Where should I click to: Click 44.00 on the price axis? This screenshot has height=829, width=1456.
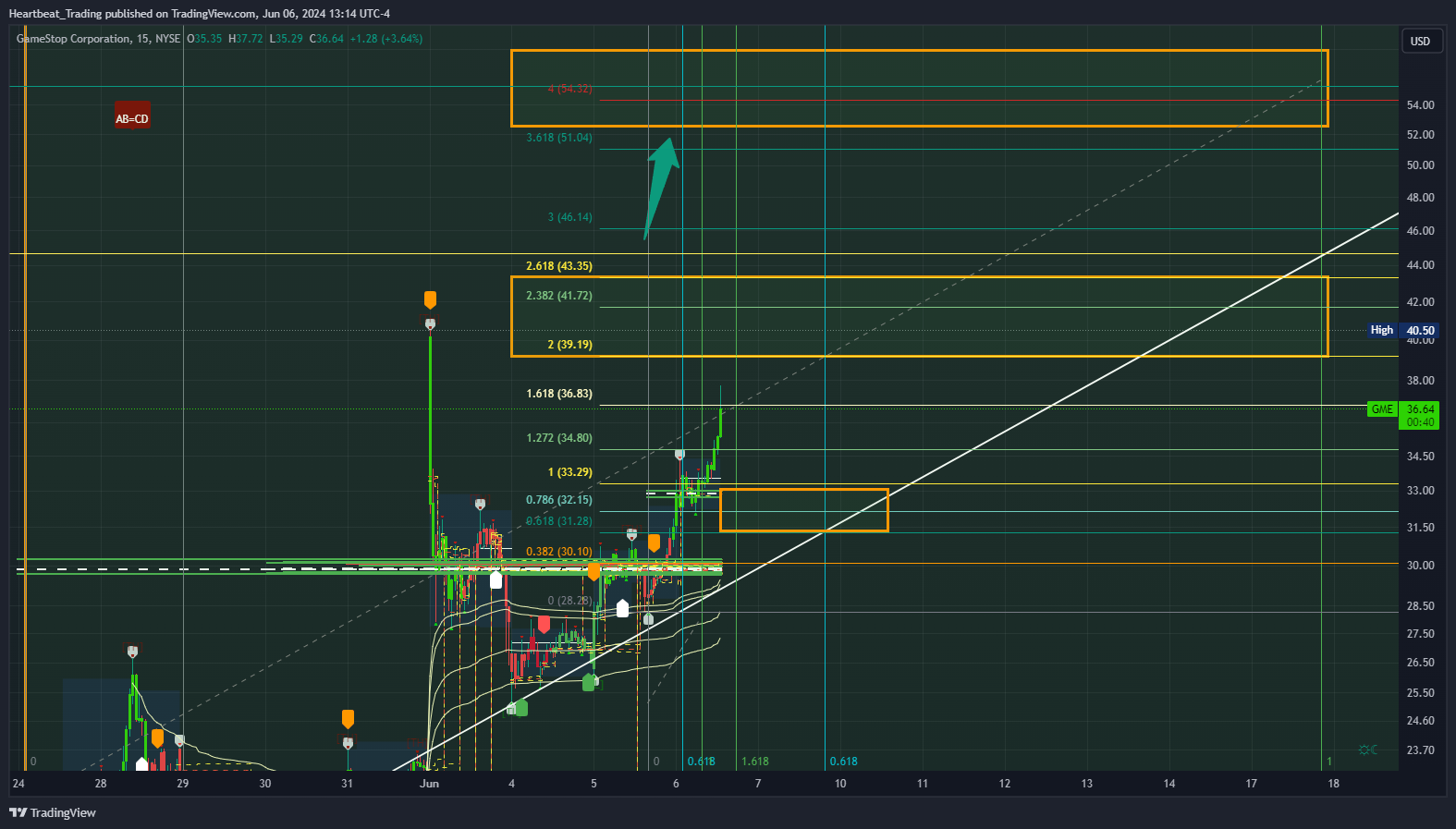click(x=1421, y=265)
